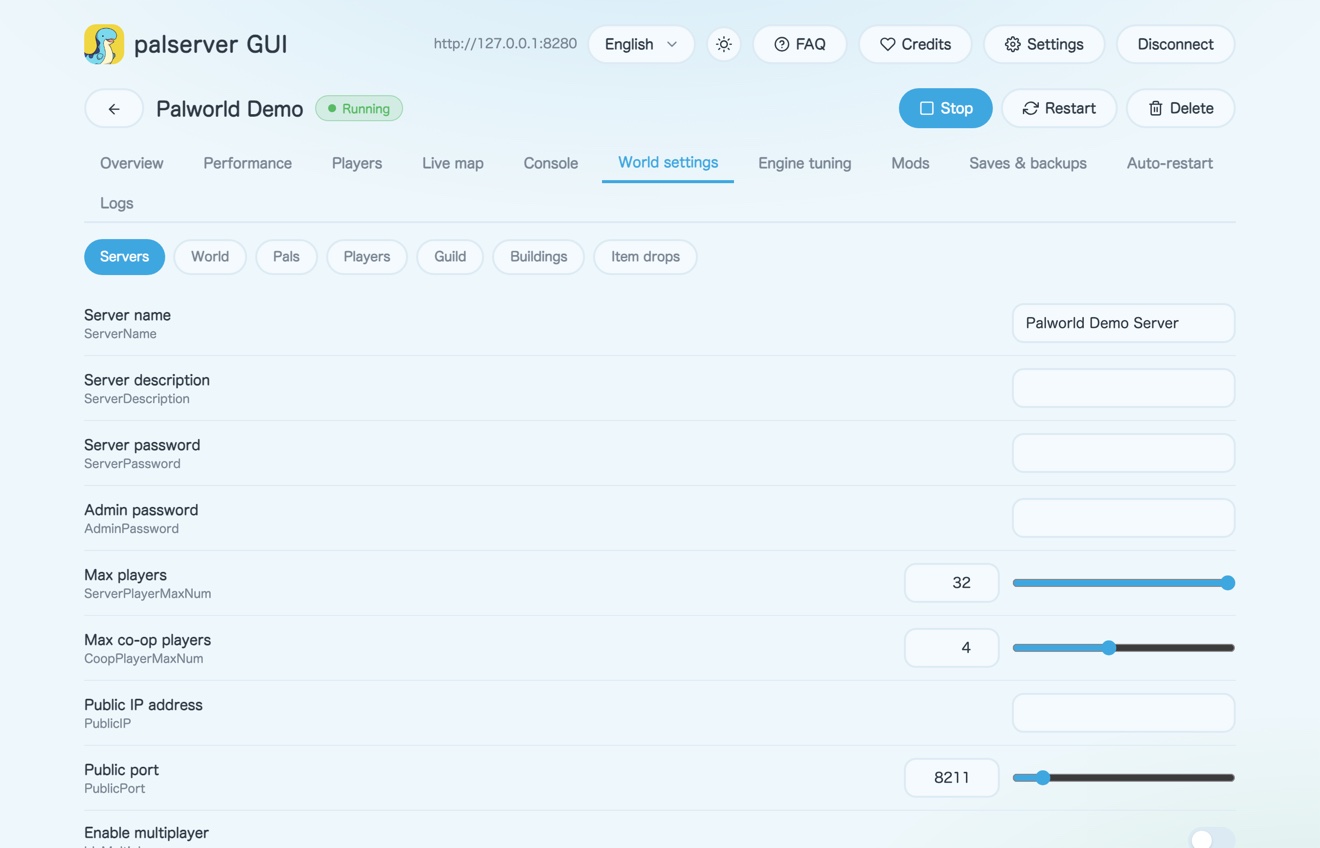Click the Running status badge
Screen dimensions: 1320x848
[359, 108]
